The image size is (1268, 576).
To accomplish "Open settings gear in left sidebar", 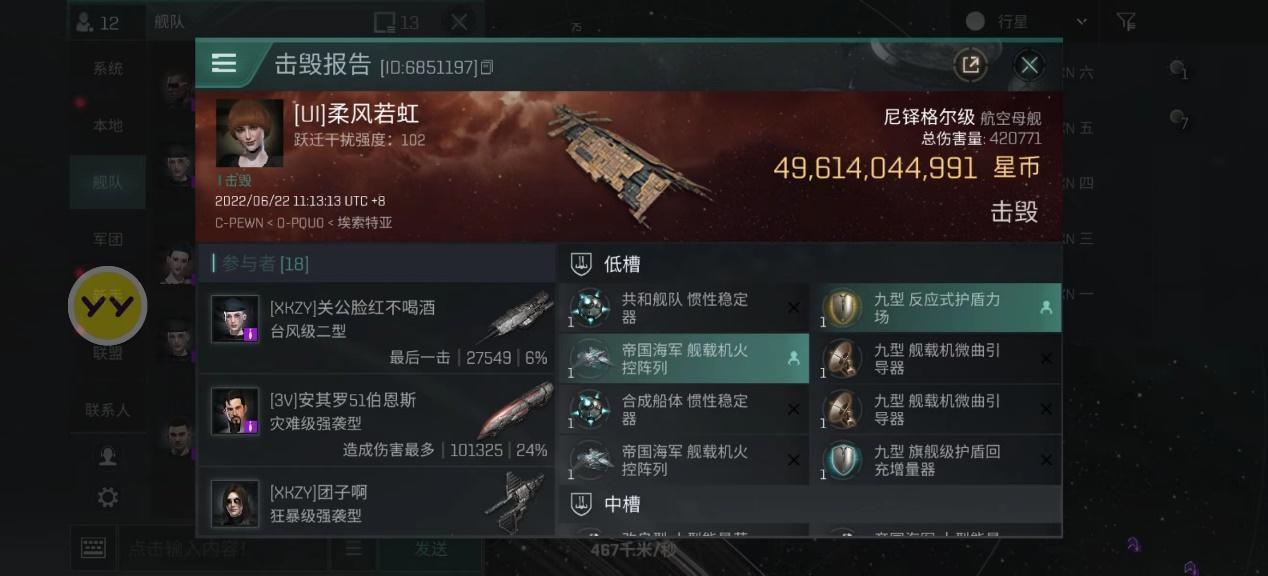I will [x=107, y=497].
